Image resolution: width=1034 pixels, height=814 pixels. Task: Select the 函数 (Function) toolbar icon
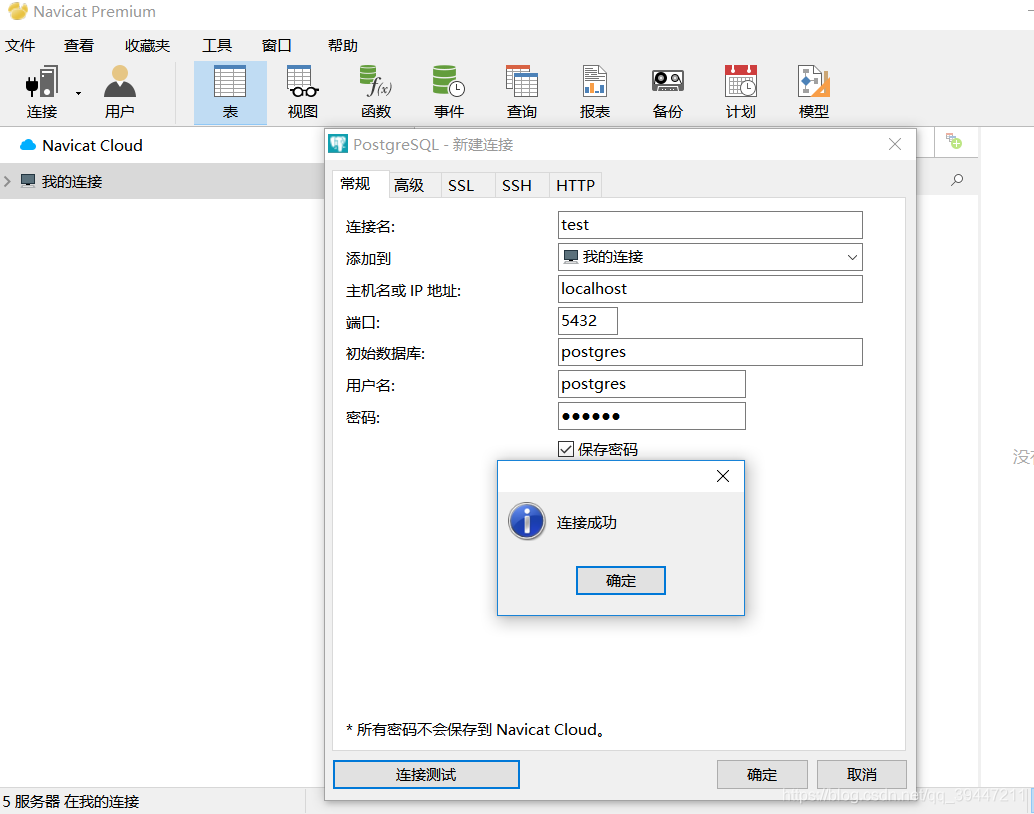coord(376,92)
